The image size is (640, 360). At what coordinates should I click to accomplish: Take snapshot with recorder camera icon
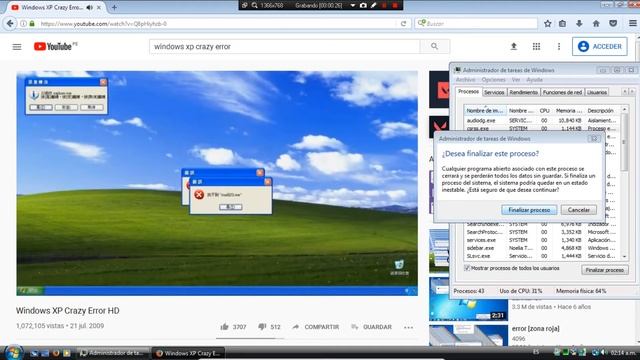363,5
